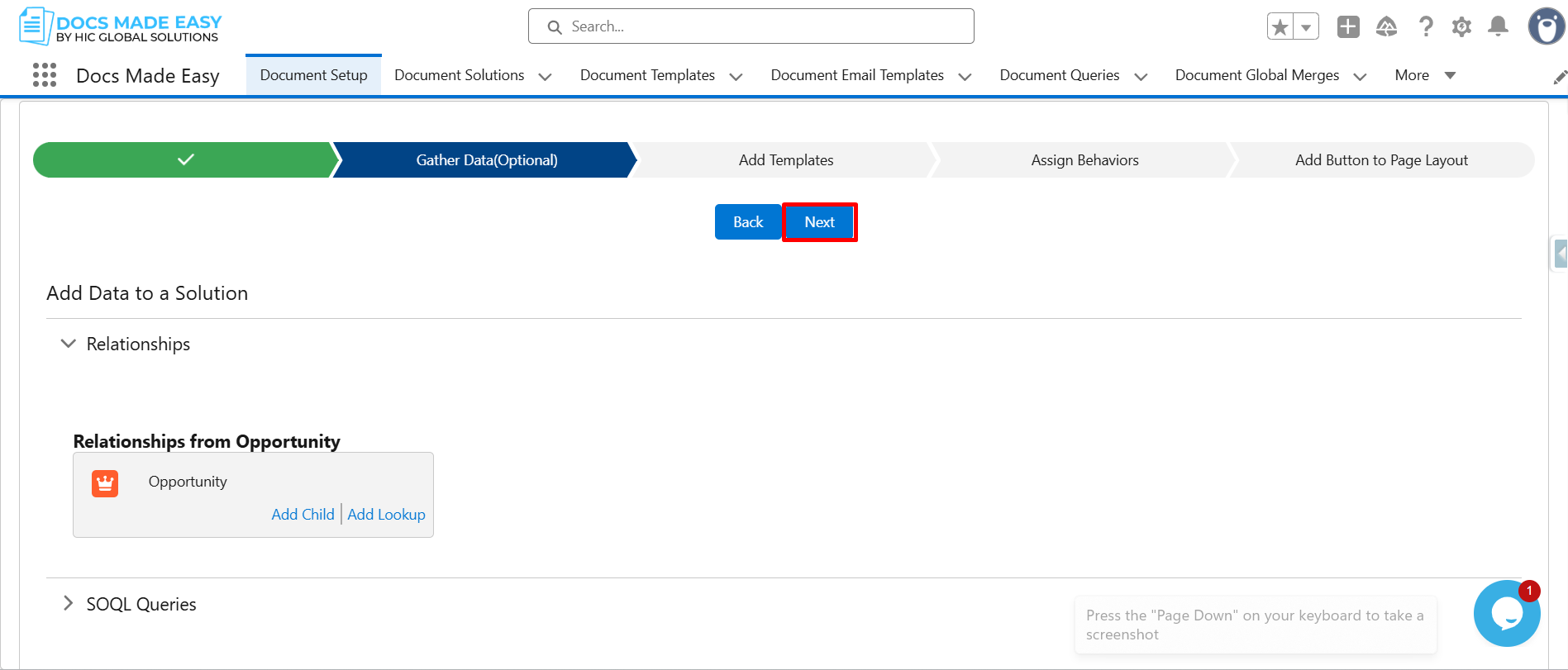This screenshot has width=1568, height=670.
Task: Open the user profile avatar
Action: (x=1547, y=26)
